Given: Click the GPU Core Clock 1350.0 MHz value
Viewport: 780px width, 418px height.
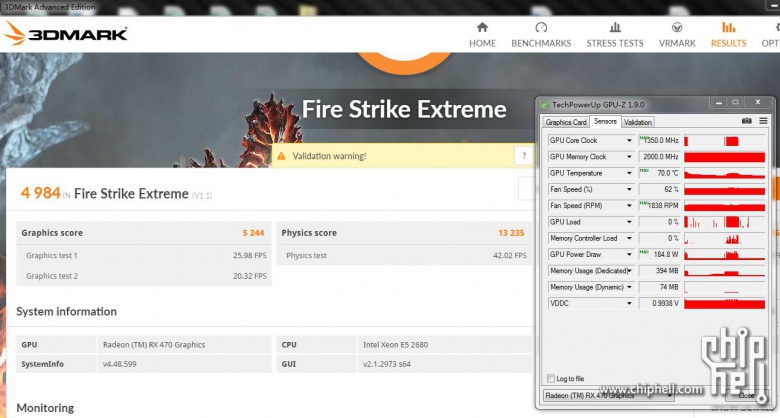Looking at the screenshot, I should pos(660,140).
